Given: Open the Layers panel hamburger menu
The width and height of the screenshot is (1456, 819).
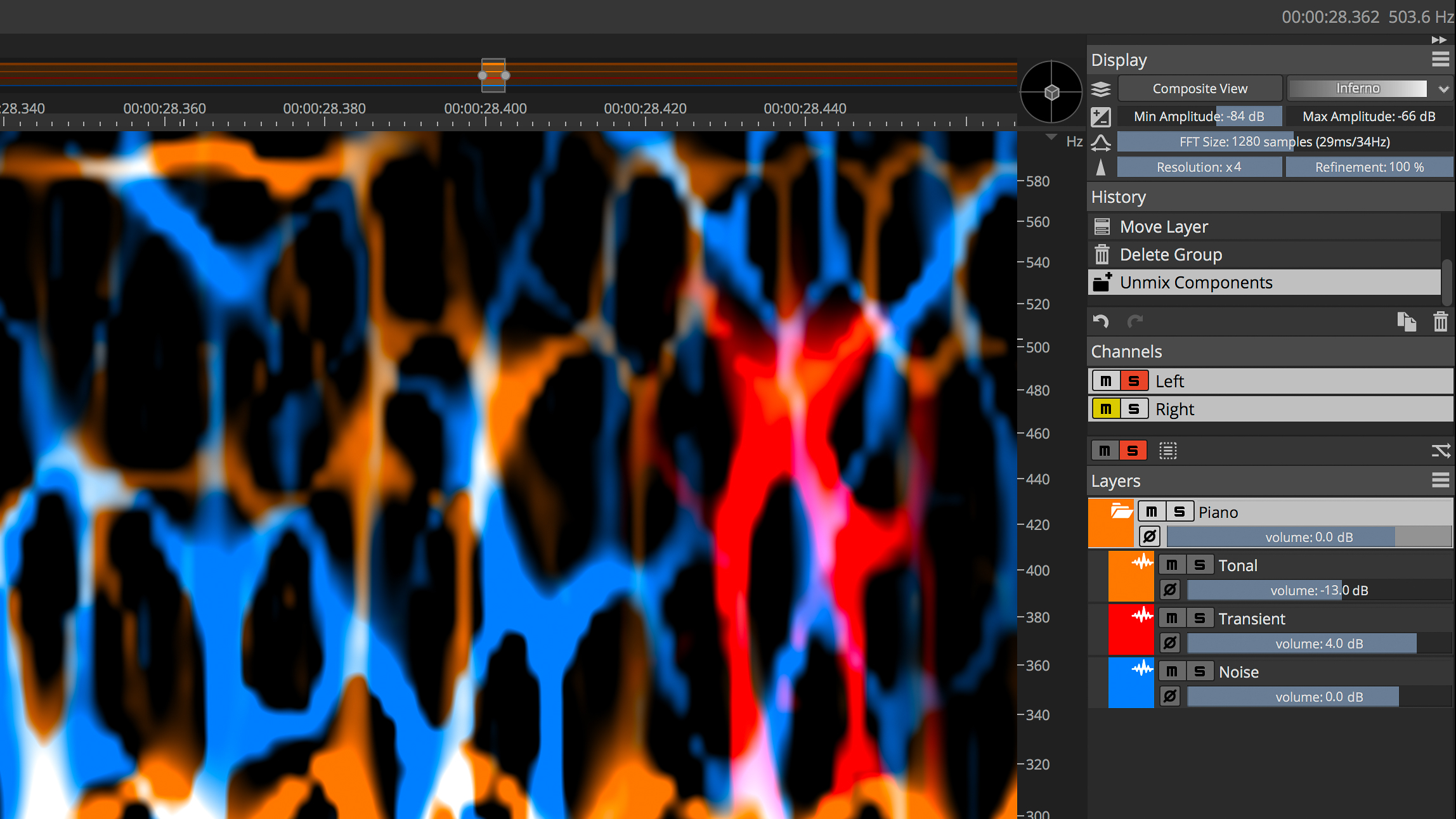Looking at the screenshot, I should click(1440, 480).
